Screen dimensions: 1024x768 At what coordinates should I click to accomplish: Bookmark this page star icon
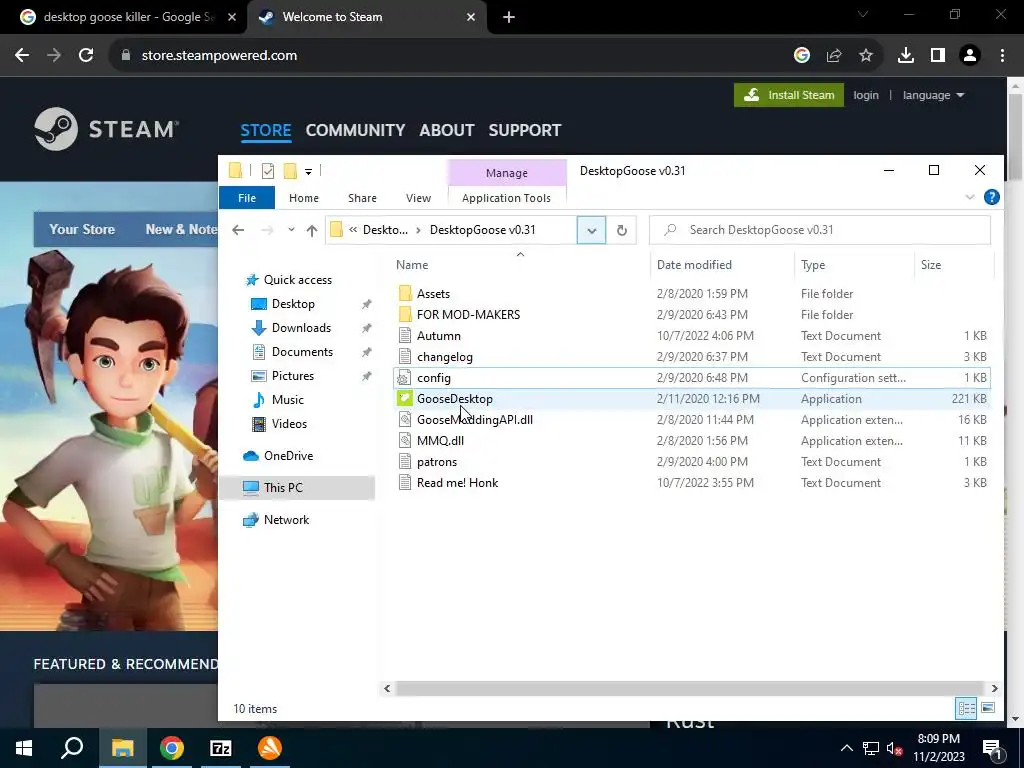(x=866, y=56)
